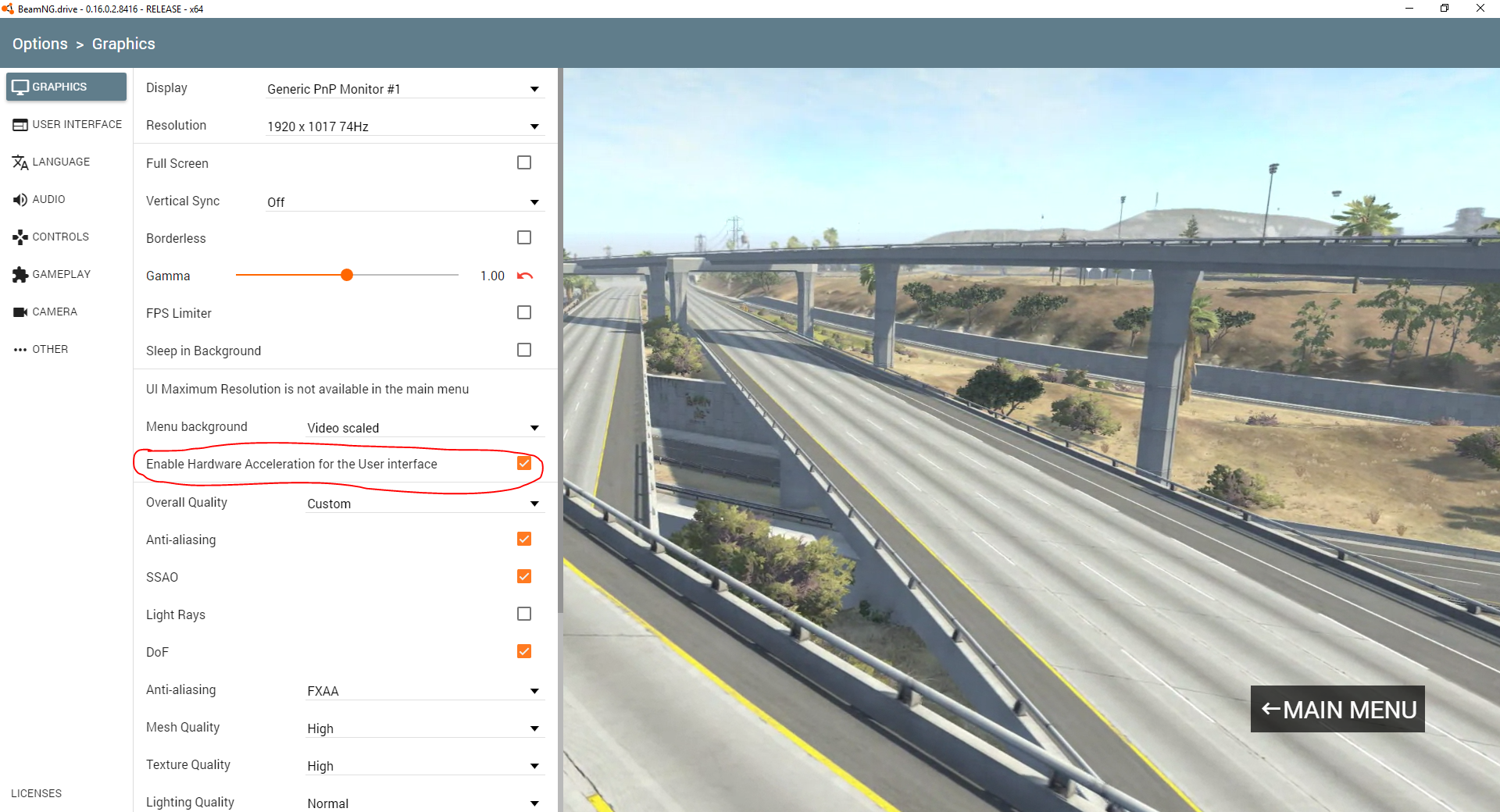Screen dimensions: 1500x812
Task: Click the Options breadcrumb
Action: (40, 44)
